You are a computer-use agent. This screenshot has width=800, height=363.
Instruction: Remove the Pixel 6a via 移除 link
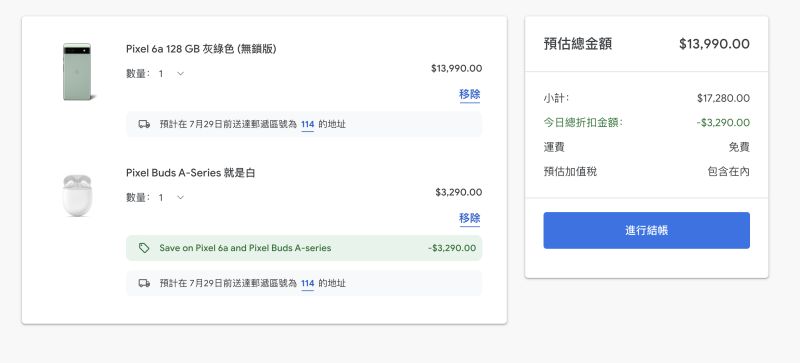tap(469, 94)
